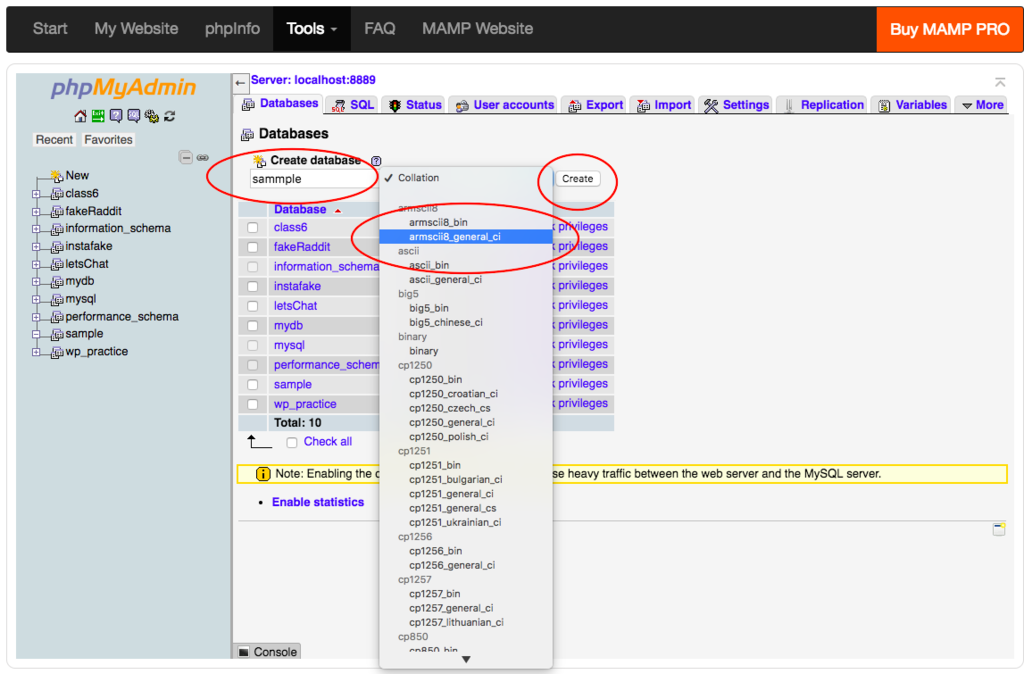Open the User accounts tab
Screen dimensions: 1024x674
[505, 105]
